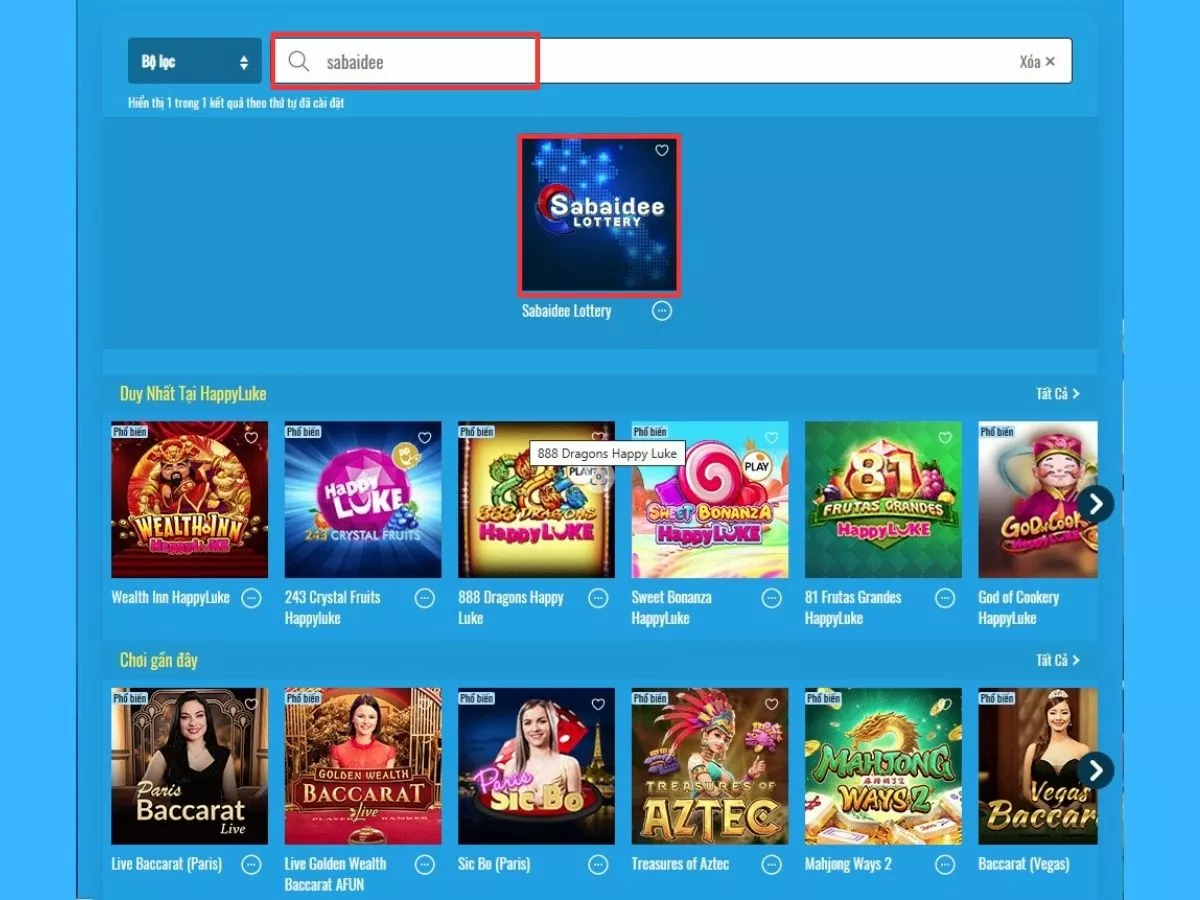The height and width of the screenshot is (900, 1200).
Task: Click the Sabaidee Lottery title text
Action: [x=566, y=311]
